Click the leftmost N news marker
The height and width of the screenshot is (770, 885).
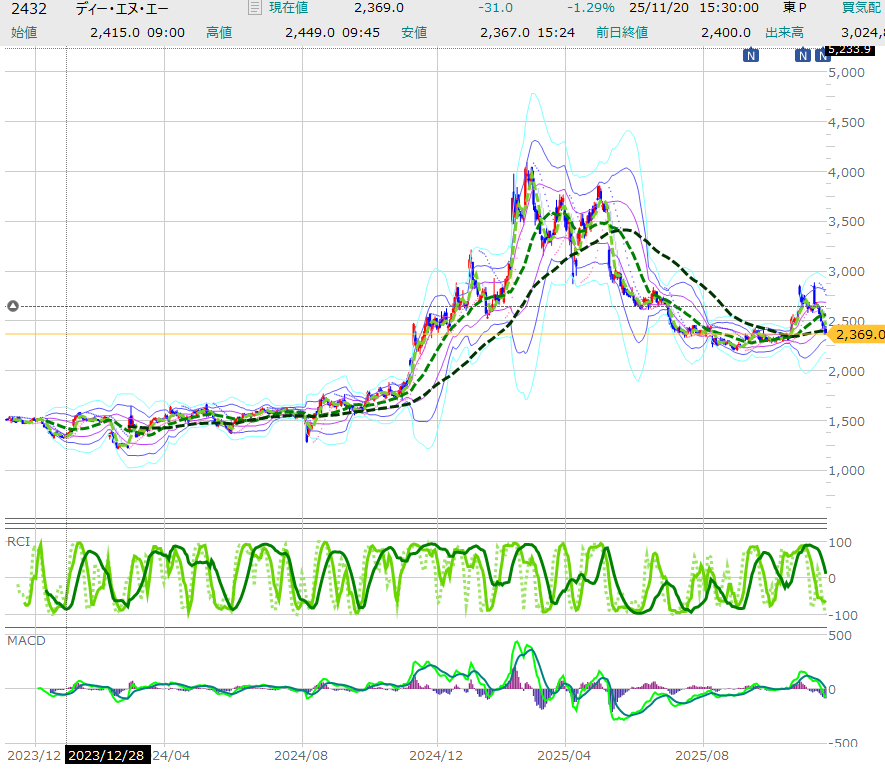(x=750, y=56)
